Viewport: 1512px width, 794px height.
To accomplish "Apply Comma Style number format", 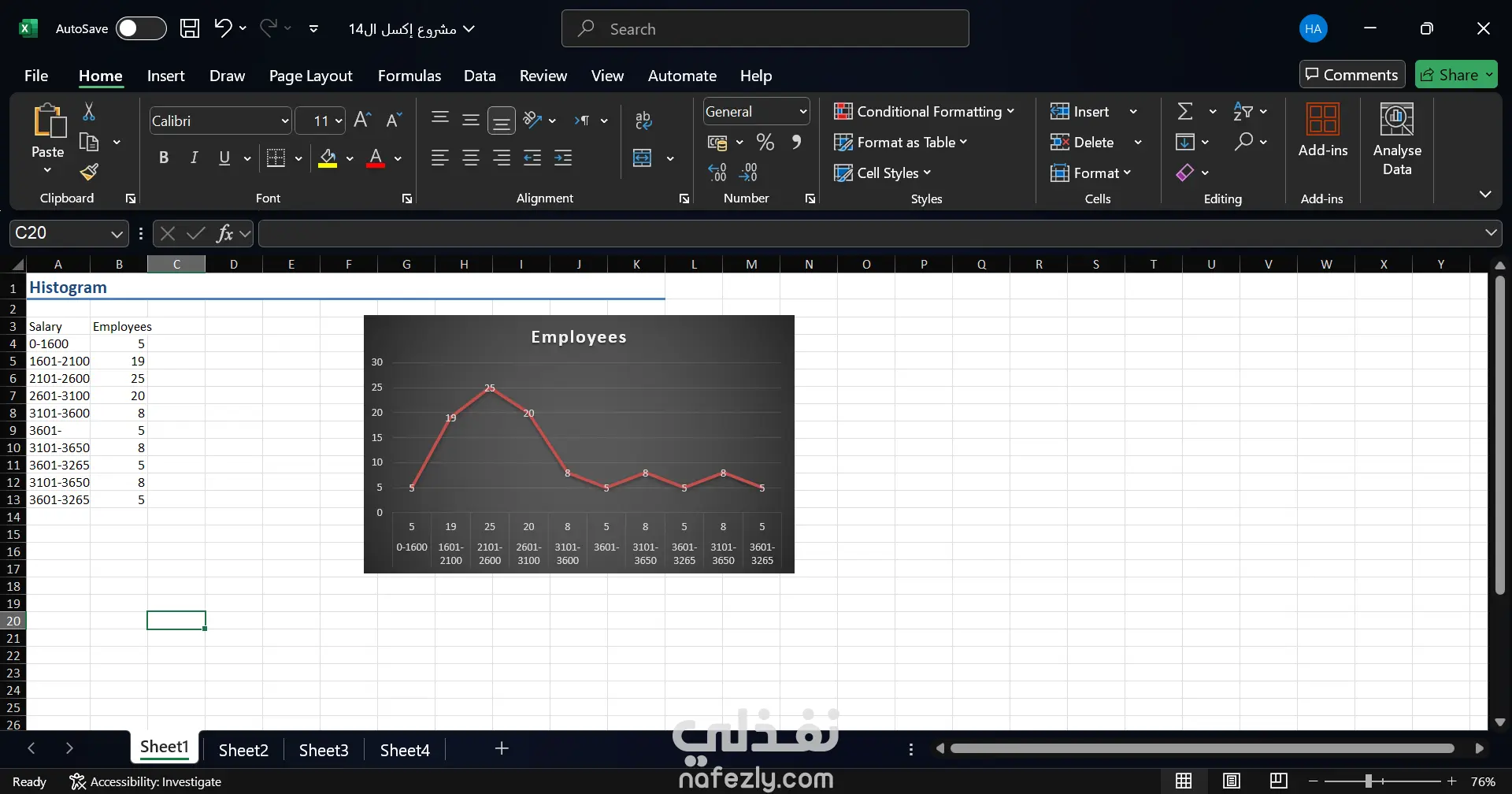I will point(797,143).
